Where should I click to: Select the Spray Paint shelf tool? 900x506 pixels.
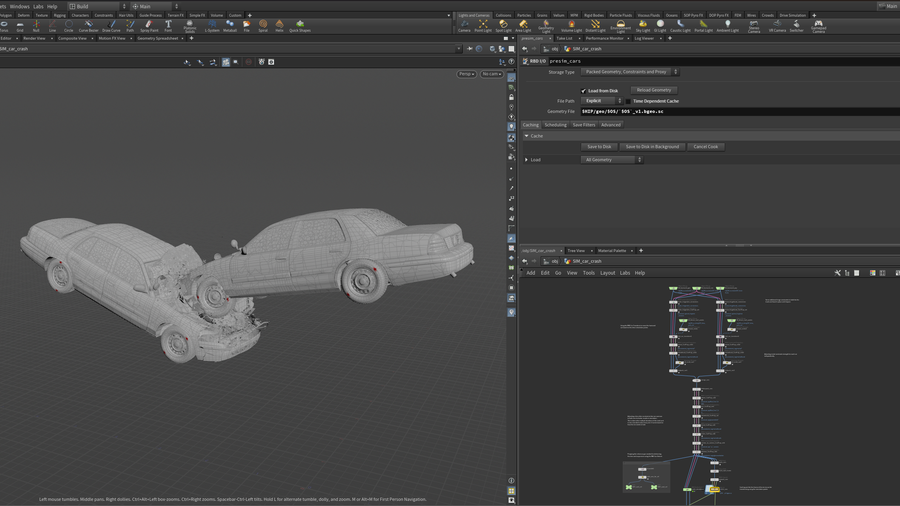point(149,25)
